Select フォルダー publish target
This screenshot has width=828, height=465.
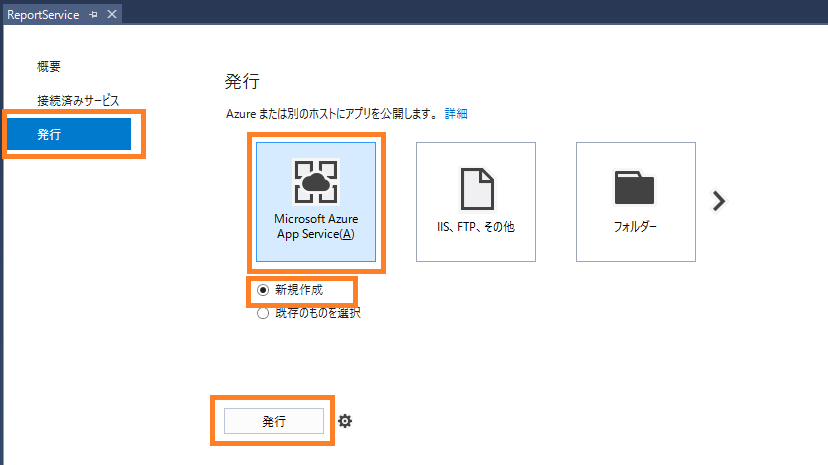(636, 202)
